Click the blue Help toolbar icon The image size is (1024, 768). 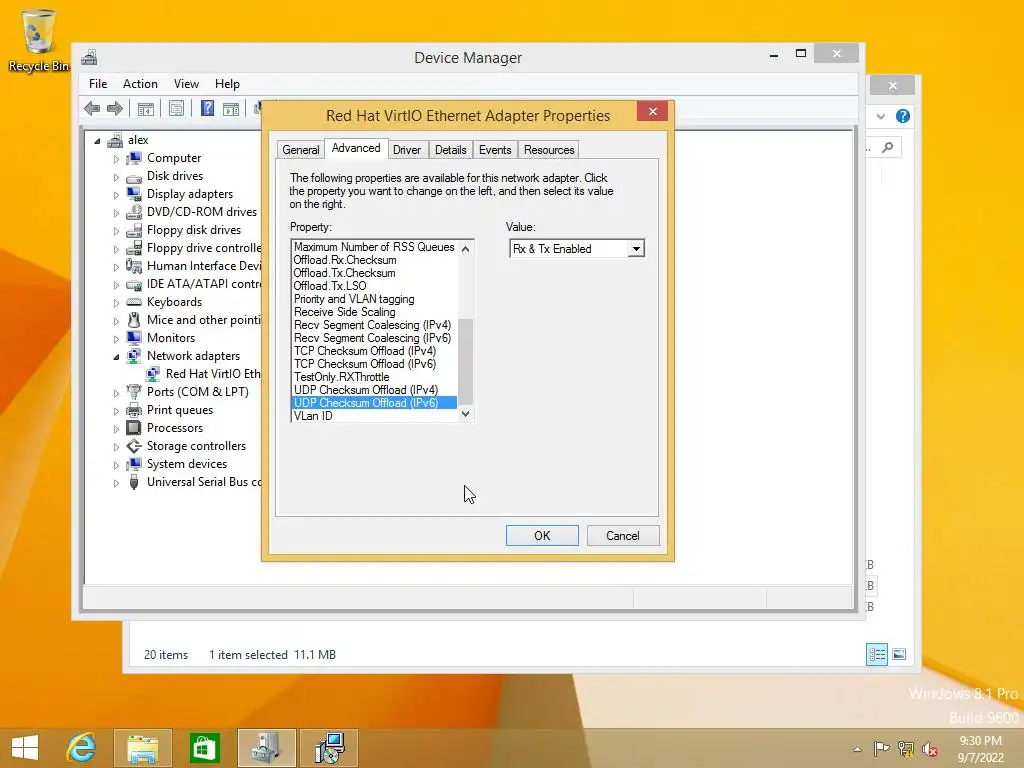click(207, 108)
